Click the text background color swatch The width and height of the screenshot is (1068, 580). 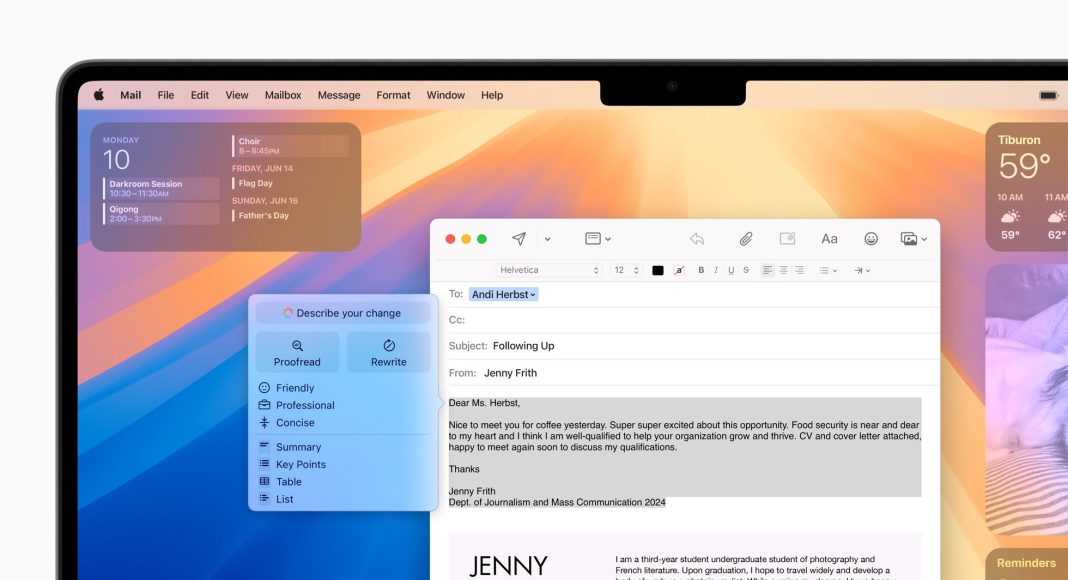[678, 270]
